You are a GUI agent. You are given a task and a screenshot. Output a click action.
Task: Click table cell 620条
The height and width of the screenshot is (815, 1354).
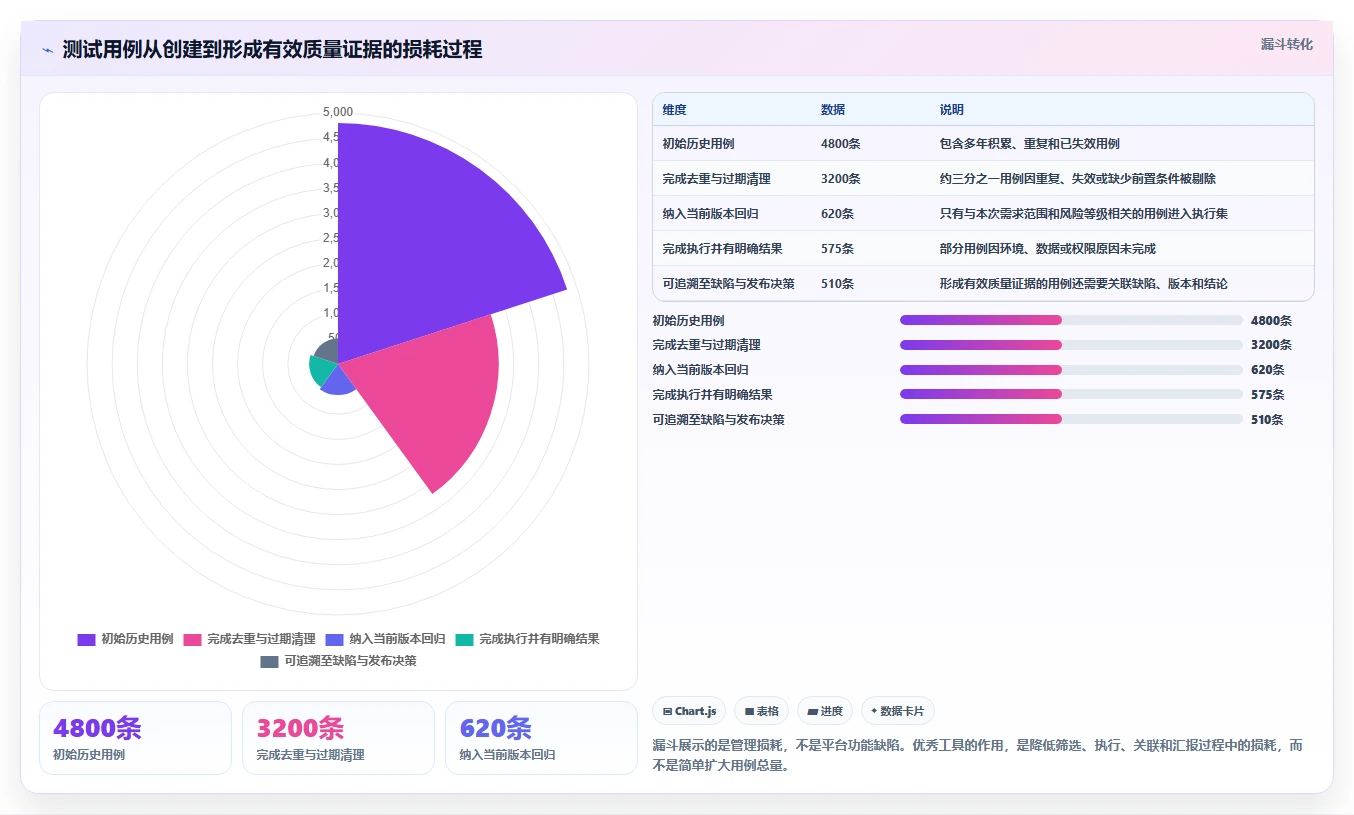(837, 214)
